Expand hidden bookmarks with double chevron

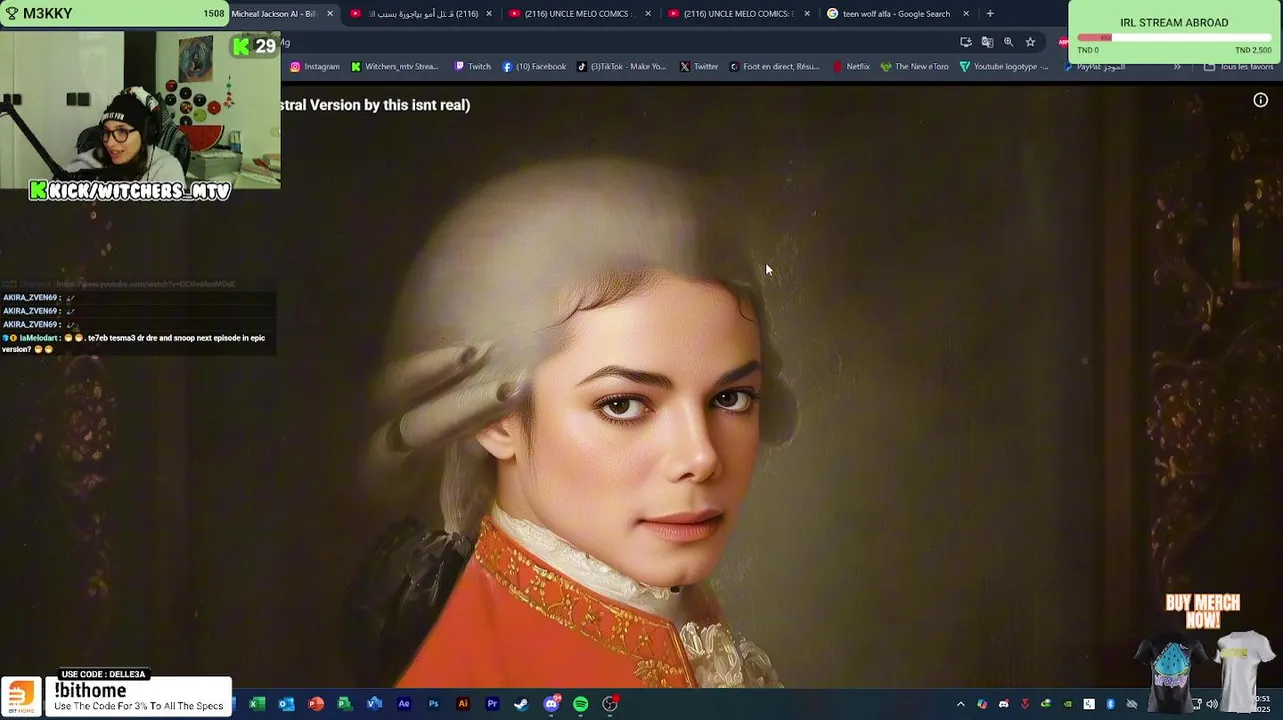click(x=1177, y=67)
